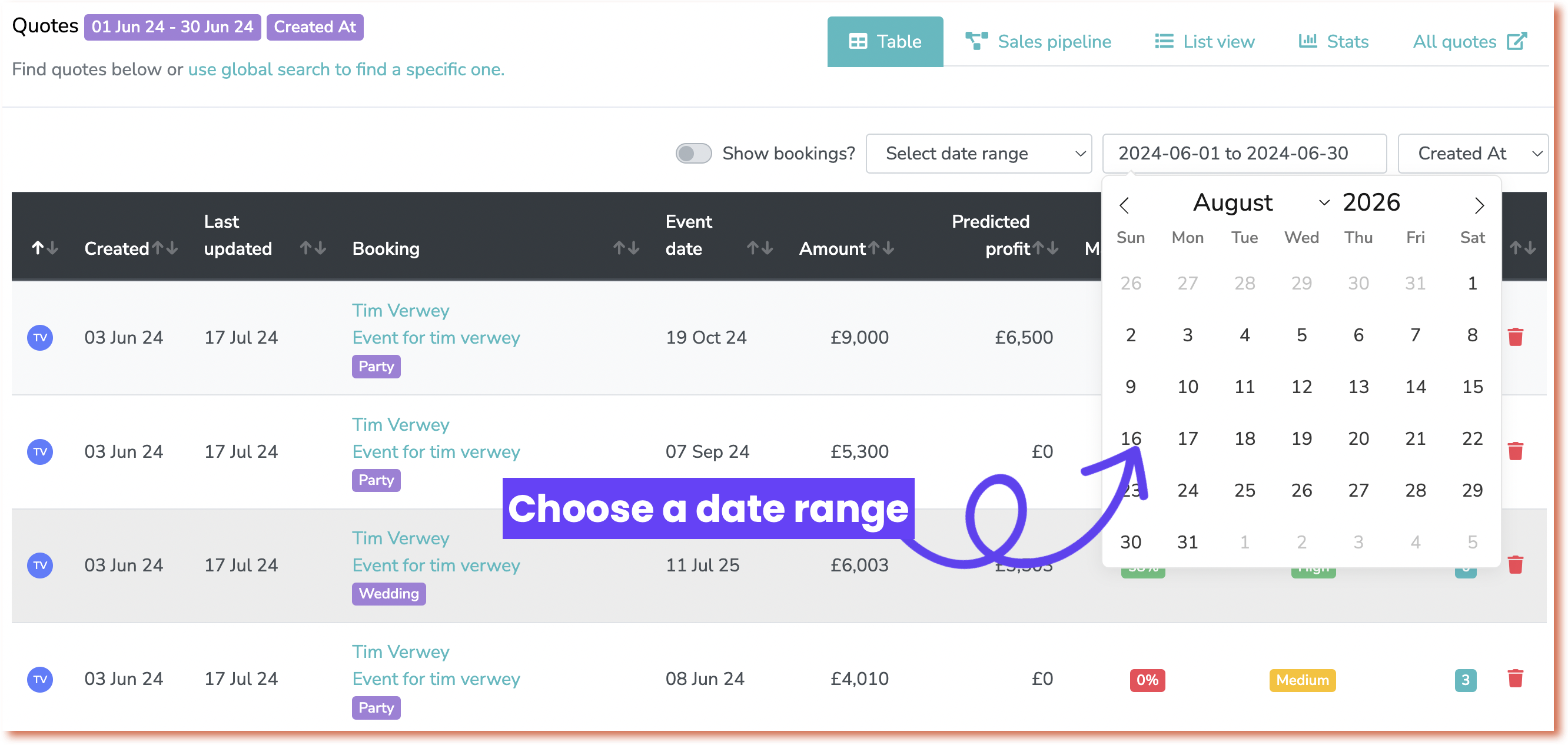Open the Select date range dropdown

(978, 154)
